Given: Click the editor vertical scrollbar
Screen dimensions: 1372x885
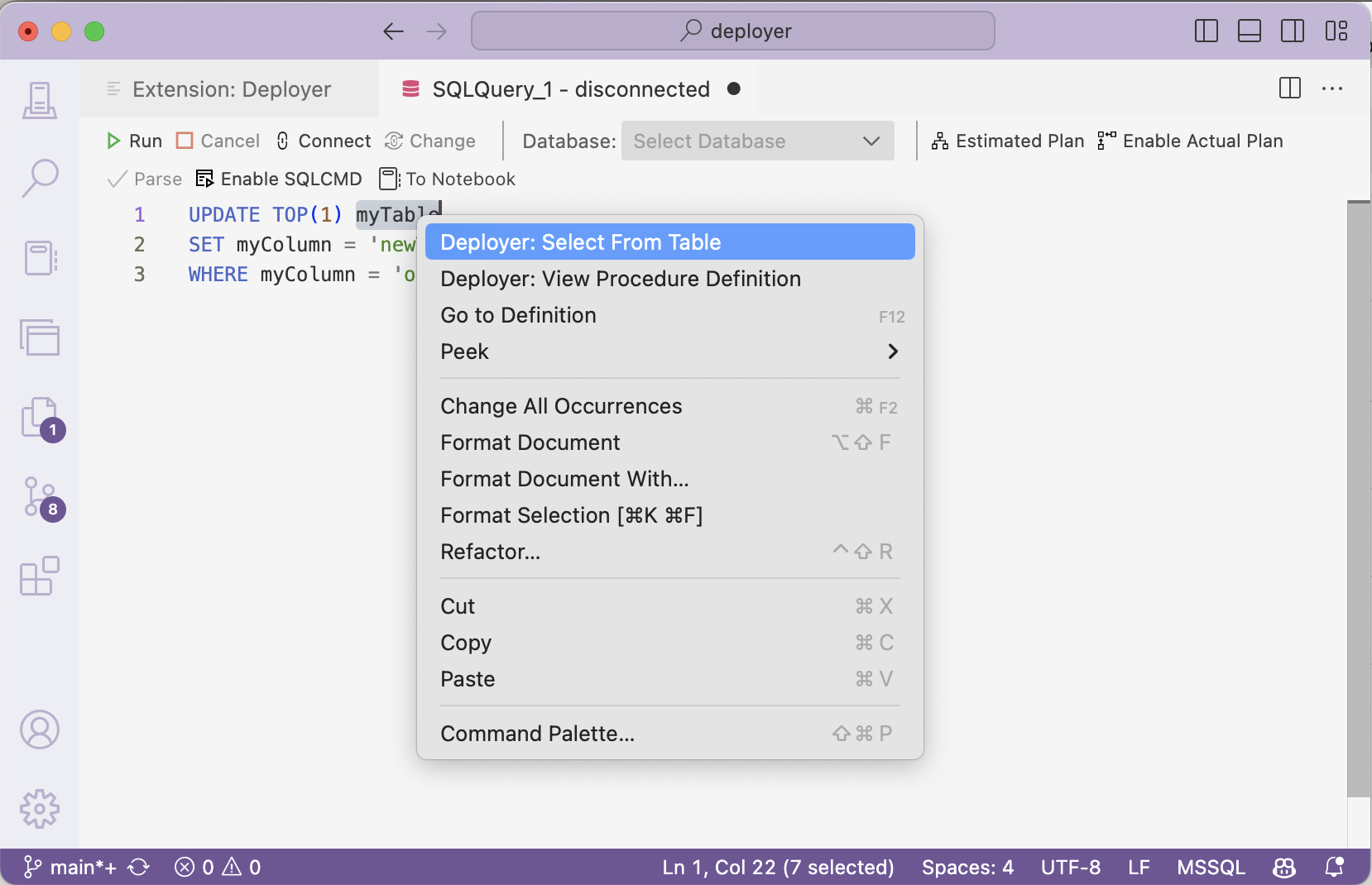Looking at the screenshot, I should tap(1359, 499).
